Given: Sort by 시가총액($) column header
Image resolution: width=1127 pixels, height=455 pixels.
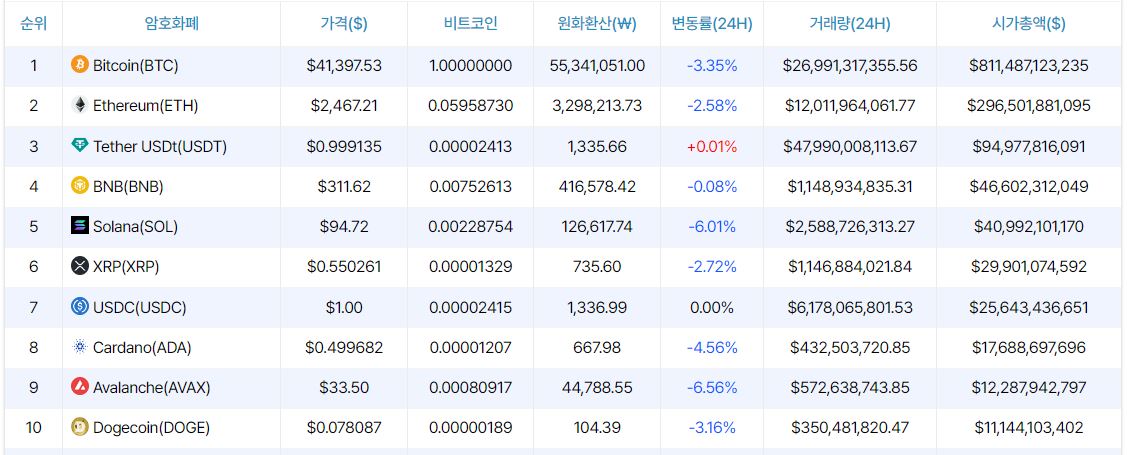Looking at the screenshot, I should (1029, 23).
